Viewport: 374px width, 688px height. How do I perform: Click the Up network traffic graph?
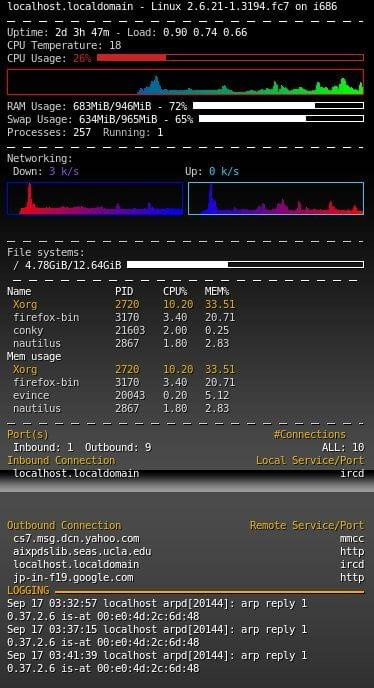tap(276, 198)
